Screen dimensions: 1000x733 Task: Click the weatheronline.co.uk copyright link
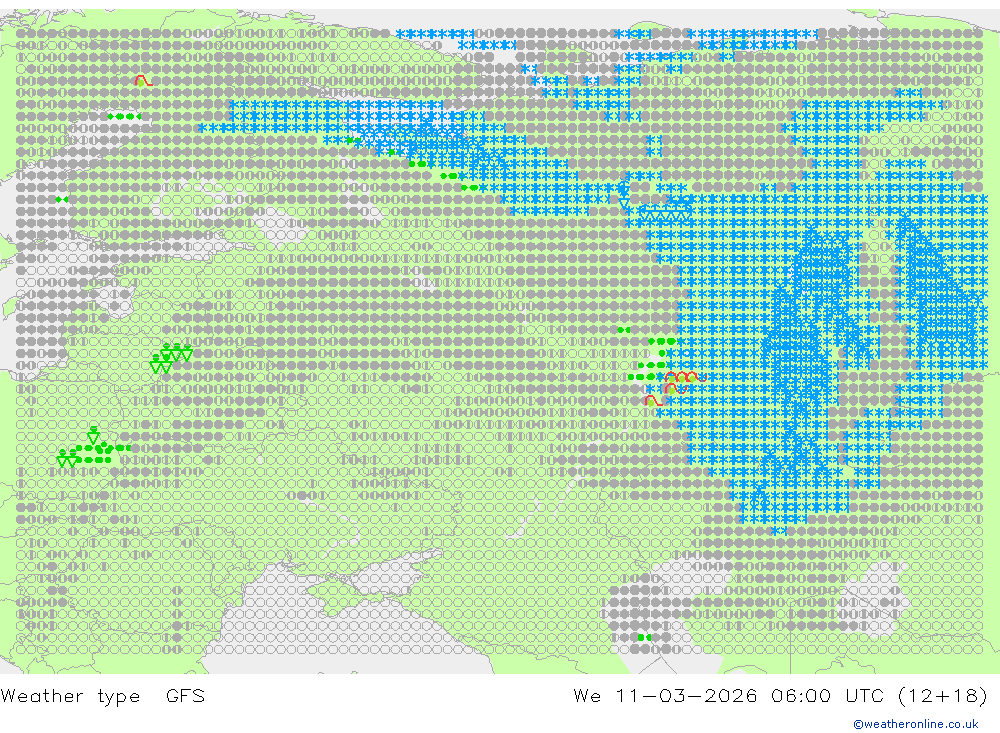[916, 724]
